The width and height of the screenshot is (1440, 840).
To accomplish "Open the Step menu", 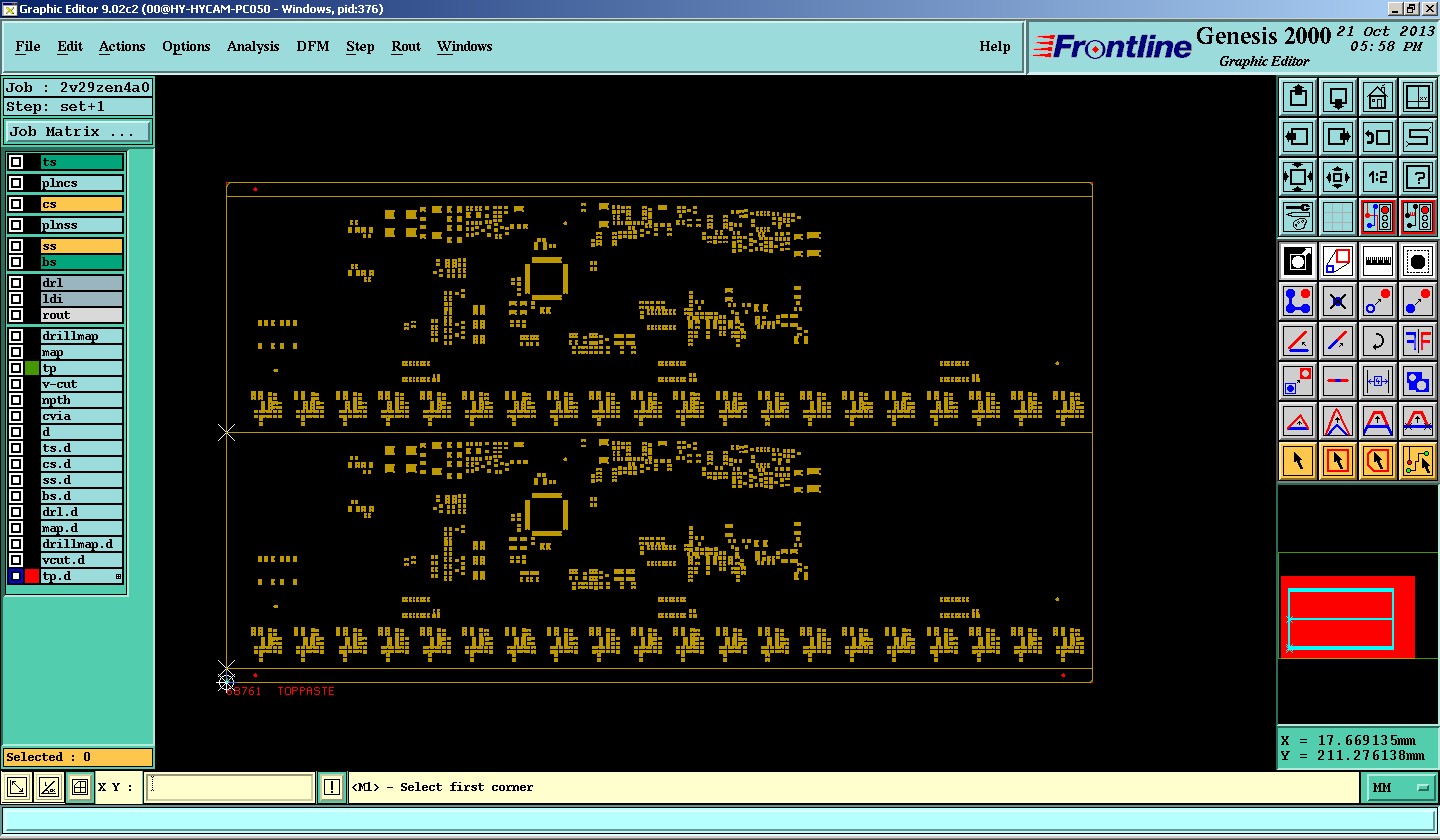I will coord(360,46).
